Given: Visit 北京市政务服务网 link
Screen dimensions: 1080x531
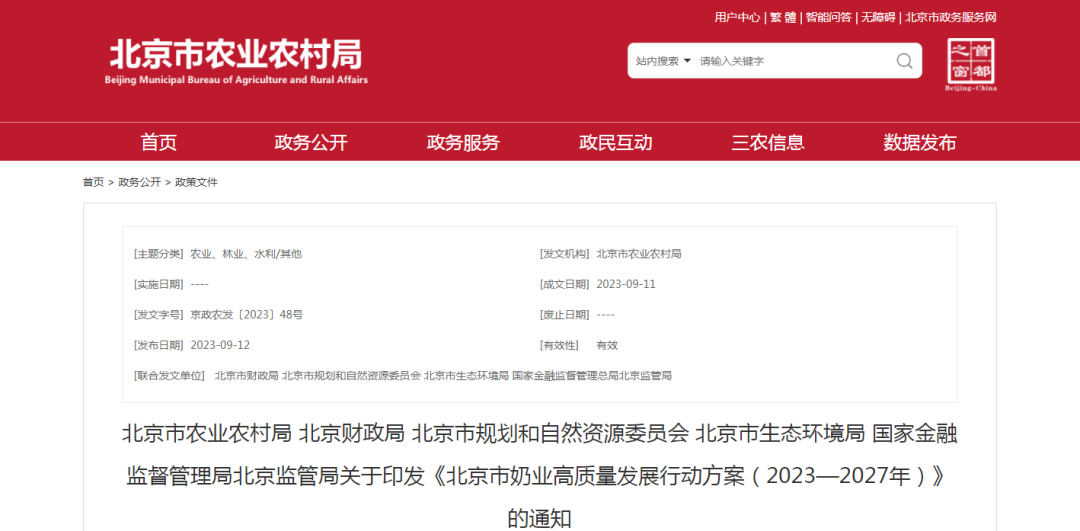Looking at the screenshot, I should 951,17.
